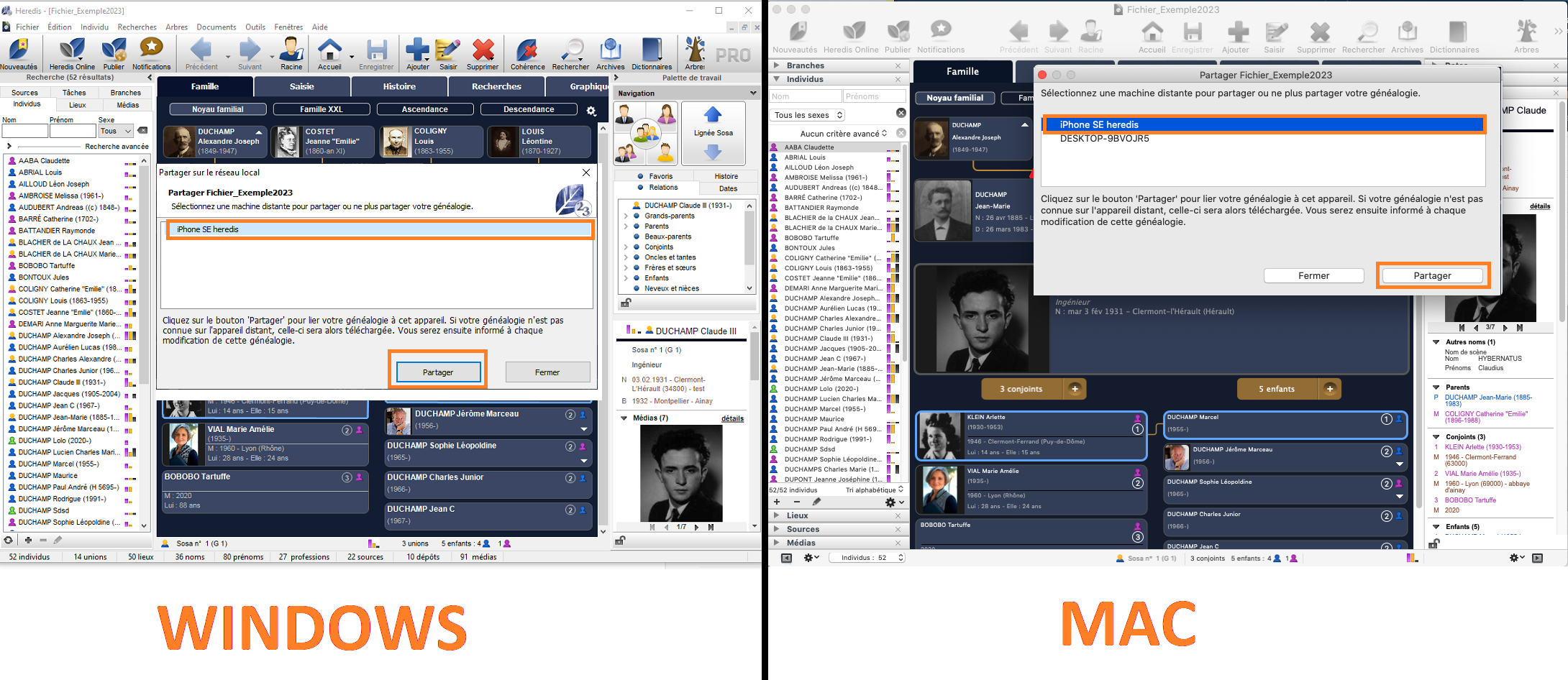Viewport: 1568px width, 680px height.
Task: Switch to the Saisie tab
Action: (302, 86)
